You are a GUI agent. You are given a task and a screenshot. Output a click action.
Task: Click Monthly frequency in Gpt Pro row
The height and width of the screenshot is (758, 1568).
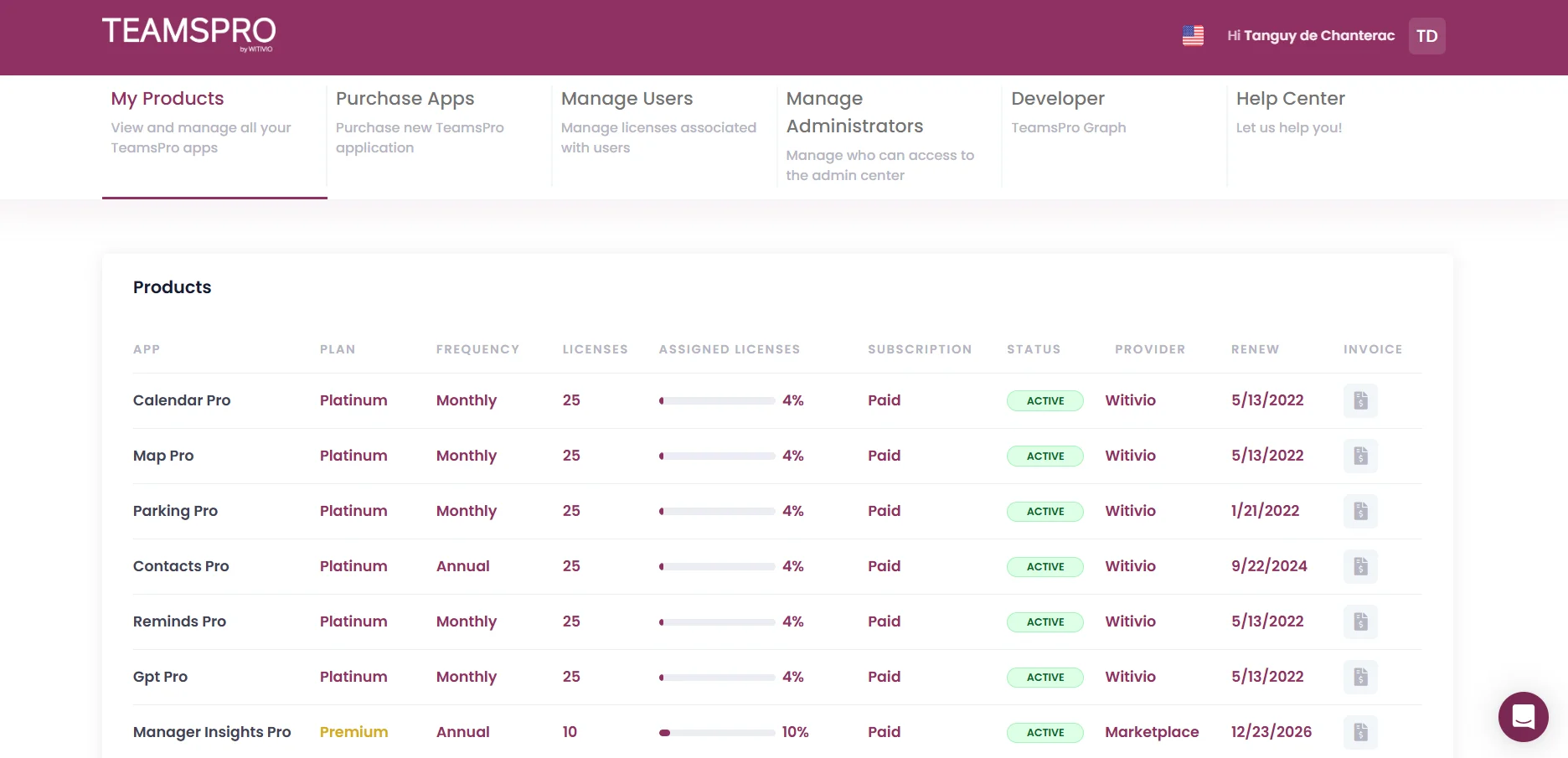(467, 677)
